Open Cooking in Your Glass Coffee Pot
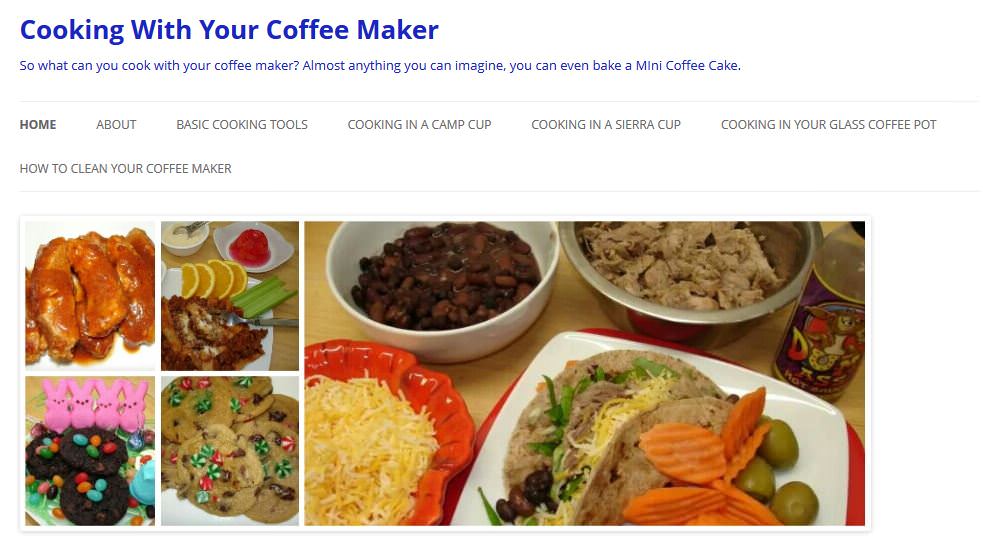 click(x=828, y=125)
